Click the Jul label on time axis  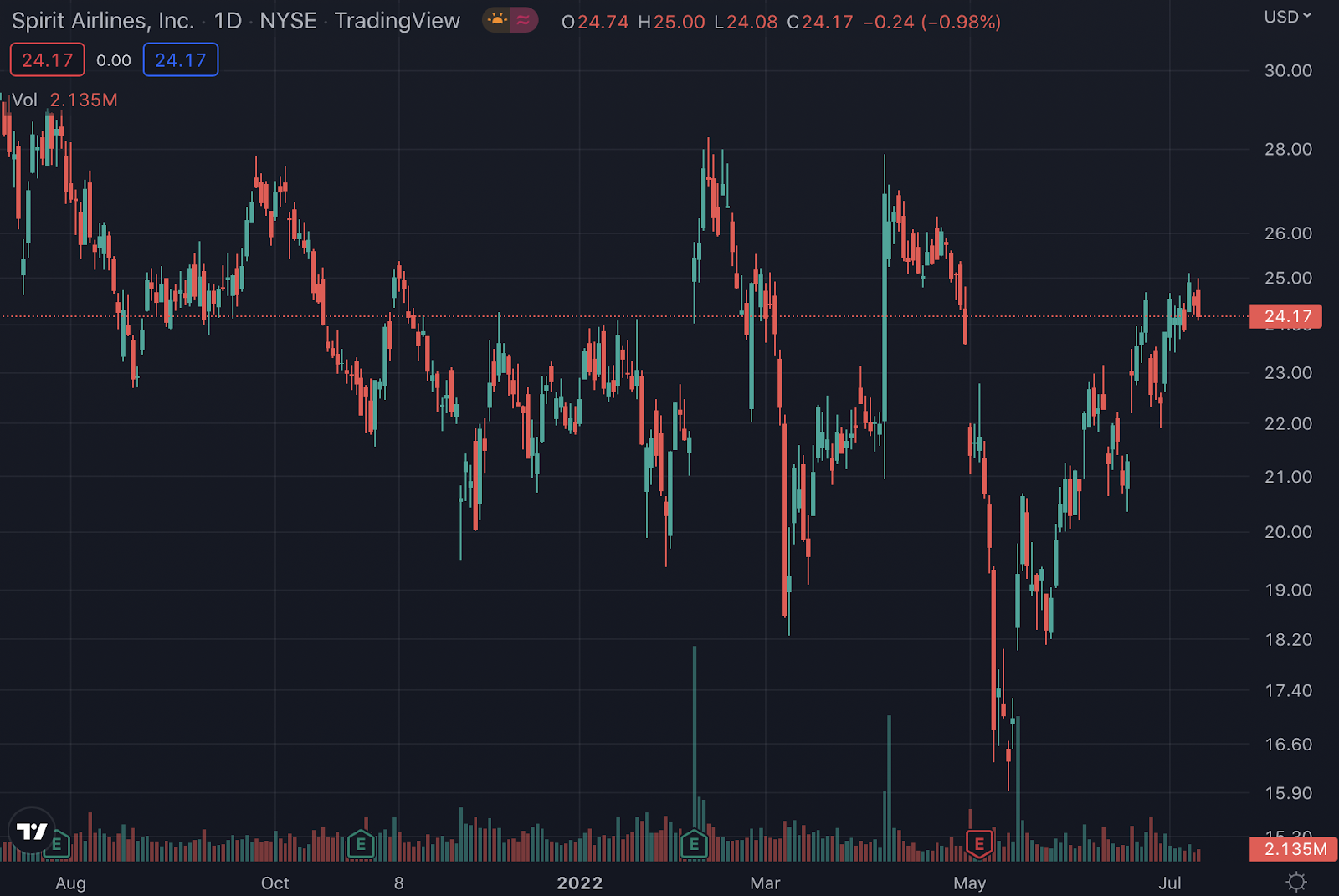[1170, 883]
